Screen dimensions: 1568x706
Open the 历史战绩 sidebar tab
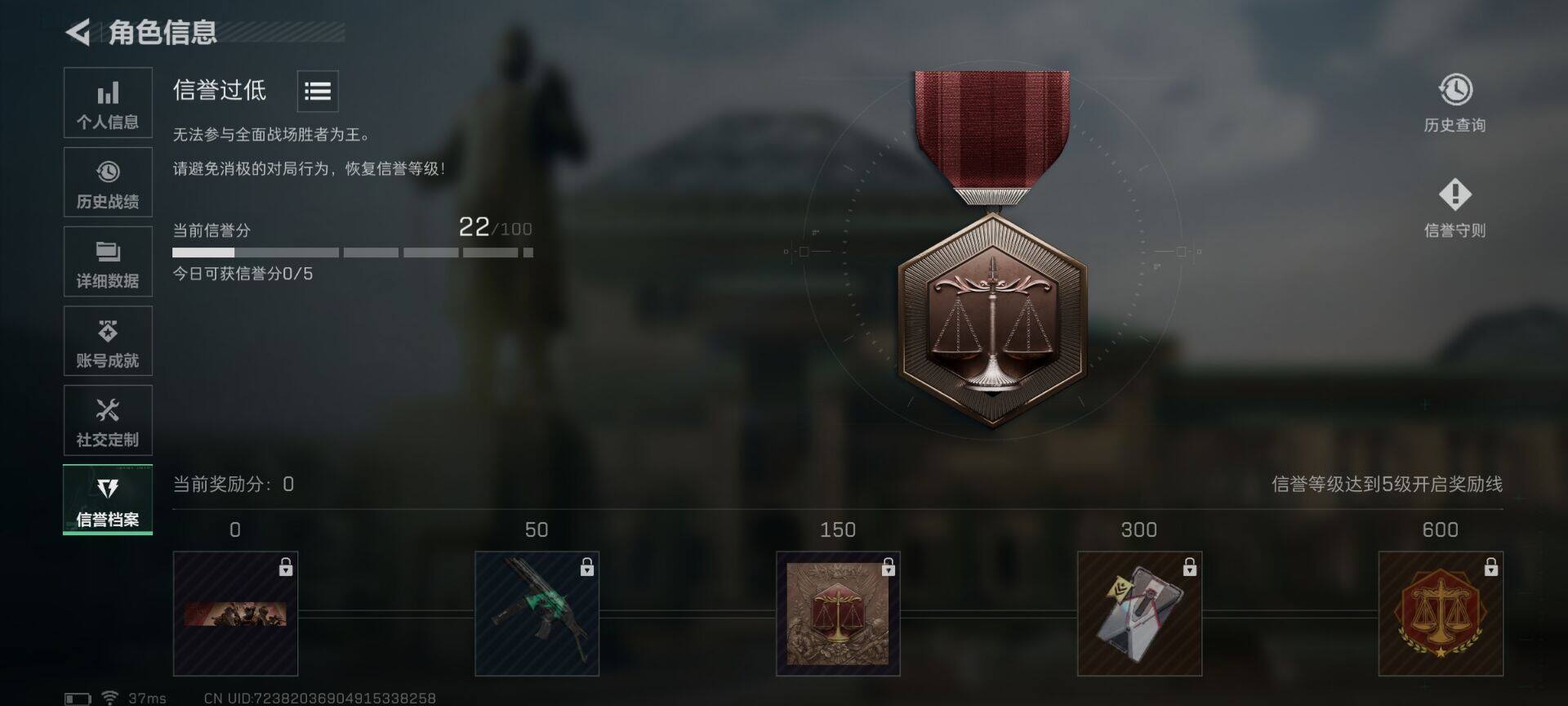(108, 182)
